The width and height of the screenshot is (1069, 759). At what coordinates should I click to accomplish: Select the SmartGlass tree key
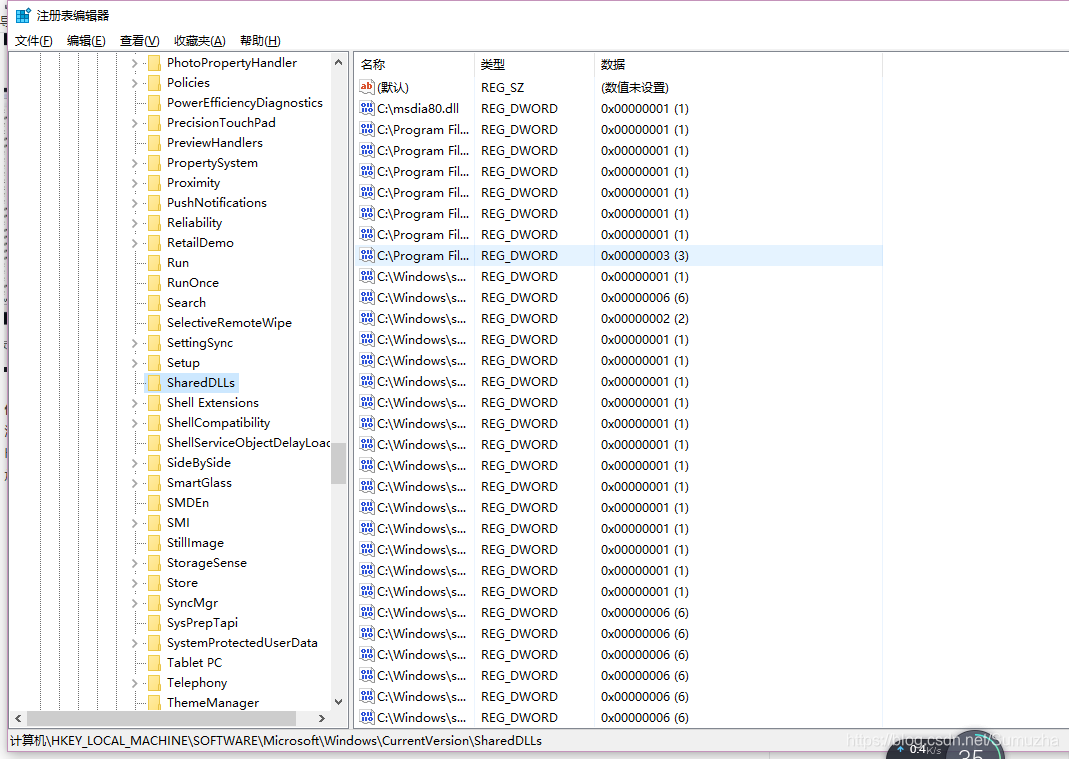click(x=199, y=483)
